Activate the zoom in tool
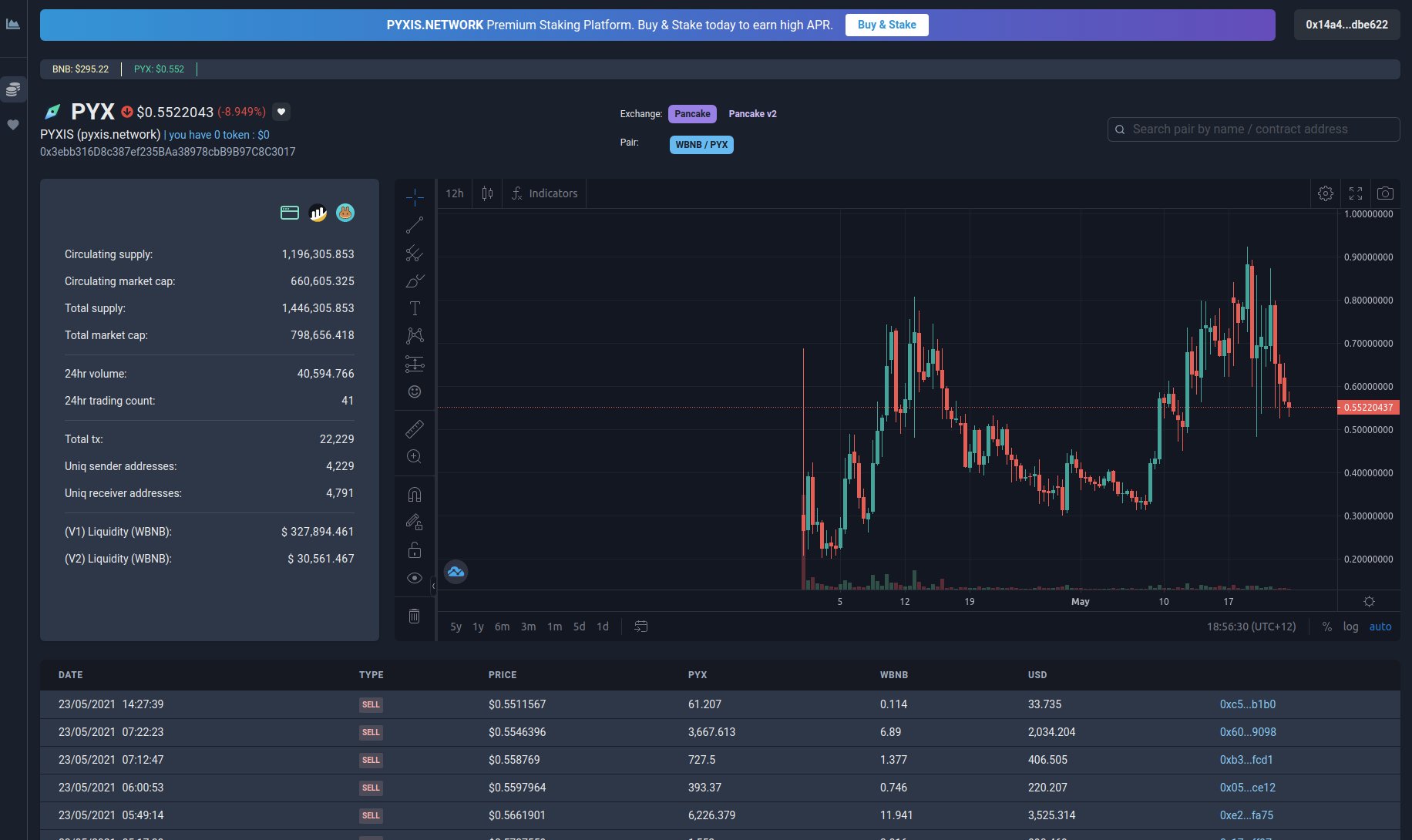Screen dimensions: 1412x840 coord(415,457)
